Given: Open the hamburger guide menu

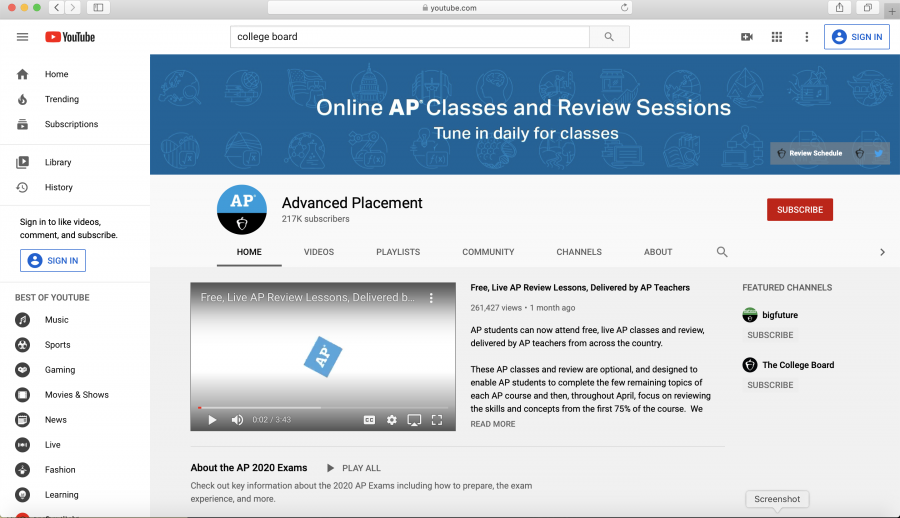Looking at the screenshot, I should [22, 37].
